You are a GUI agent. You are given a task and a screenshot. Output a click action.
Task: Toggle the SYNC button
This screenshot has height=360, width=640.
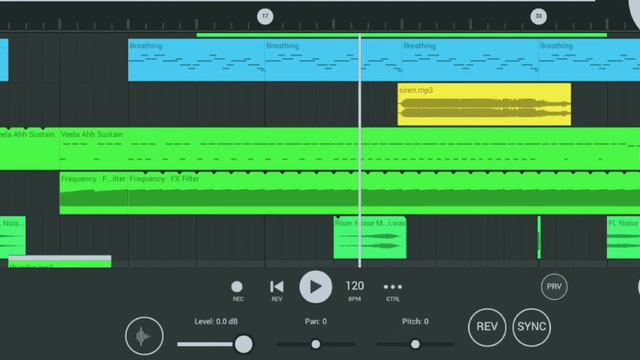(x=531, y=327)
